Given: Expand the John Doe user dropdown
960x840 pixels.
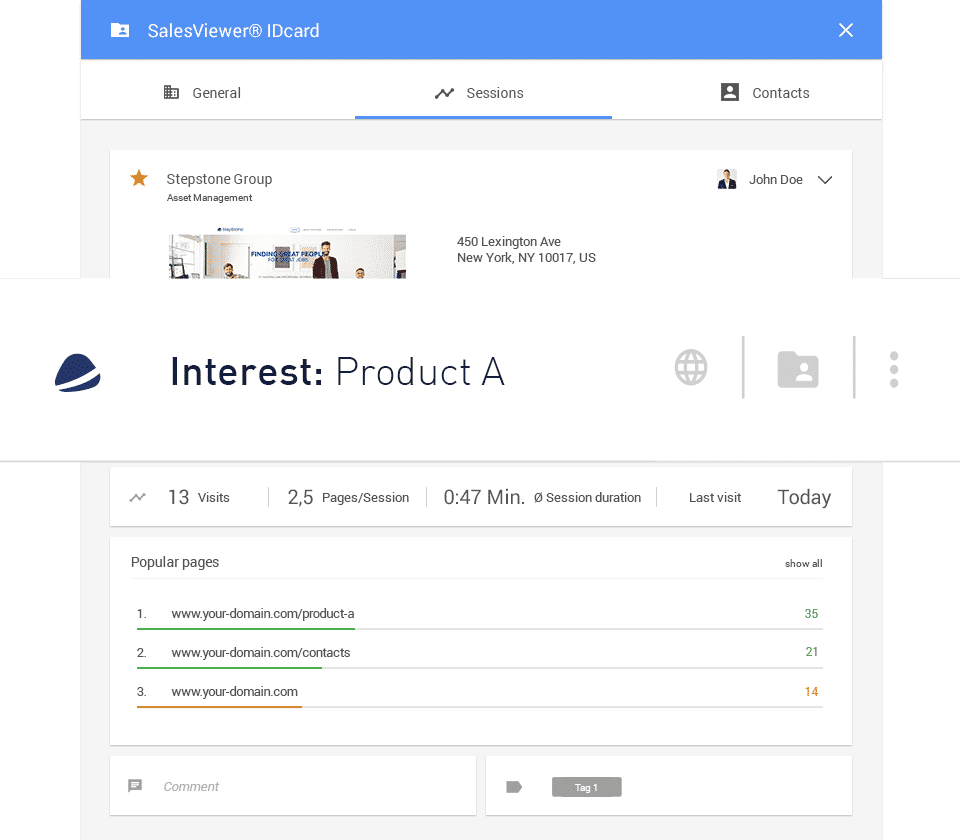Looking at the screenshot, I should point(825,180).
